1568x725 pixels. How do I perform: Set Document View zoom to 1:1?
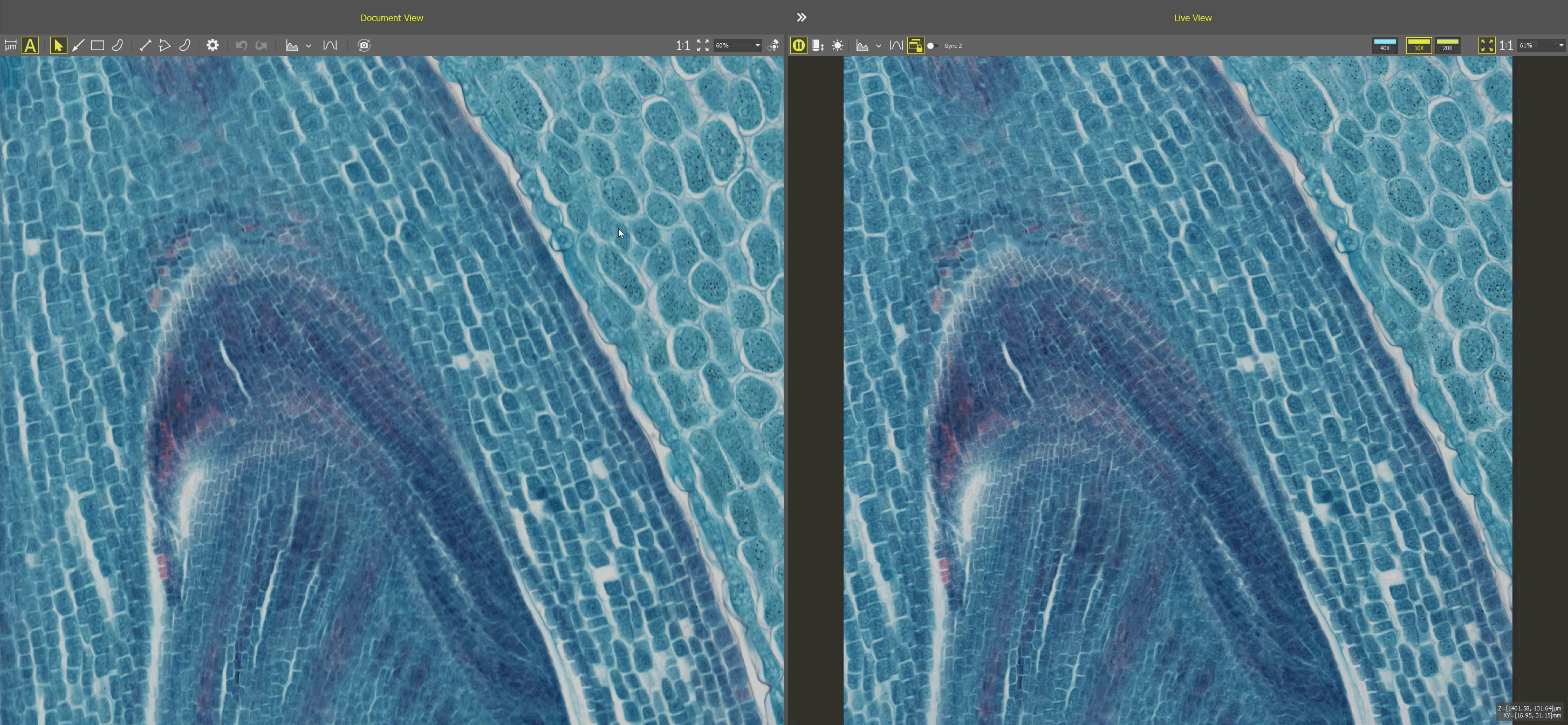point(683,46)
